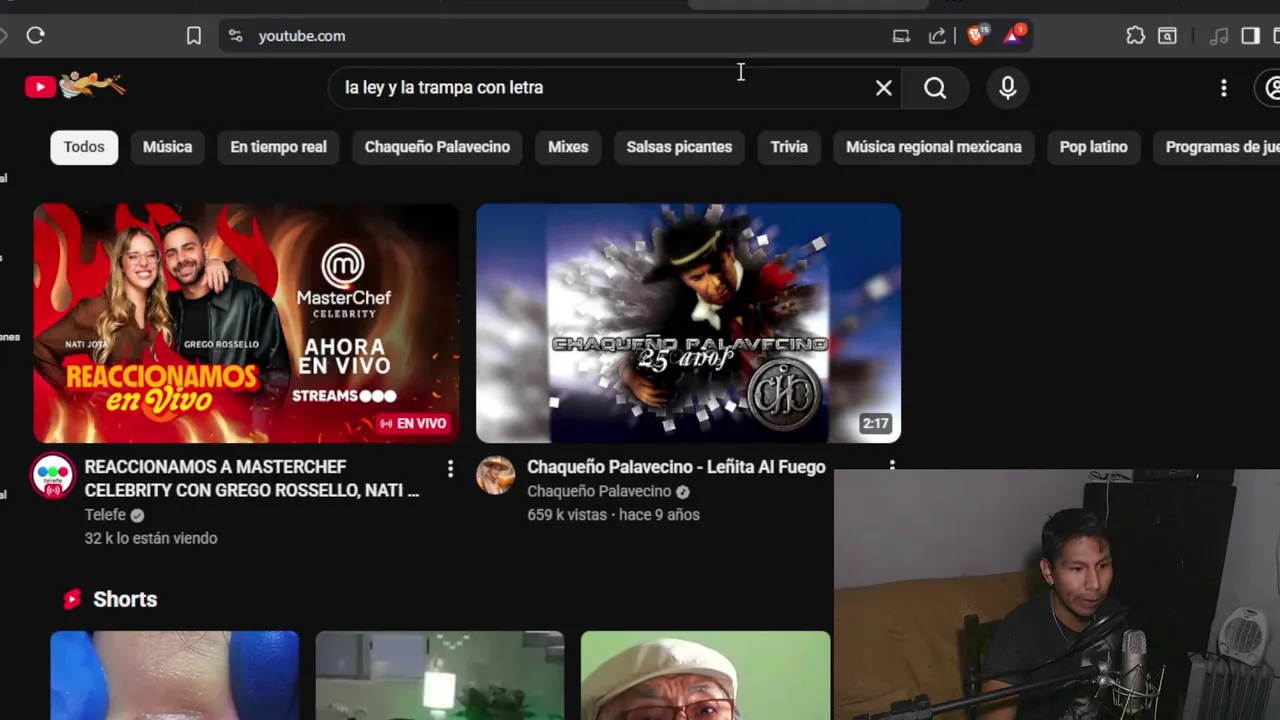The height and width of the screenshot is (720, 1280).
Task: Select the Salsas picantes chip
Action: [679, 147]
